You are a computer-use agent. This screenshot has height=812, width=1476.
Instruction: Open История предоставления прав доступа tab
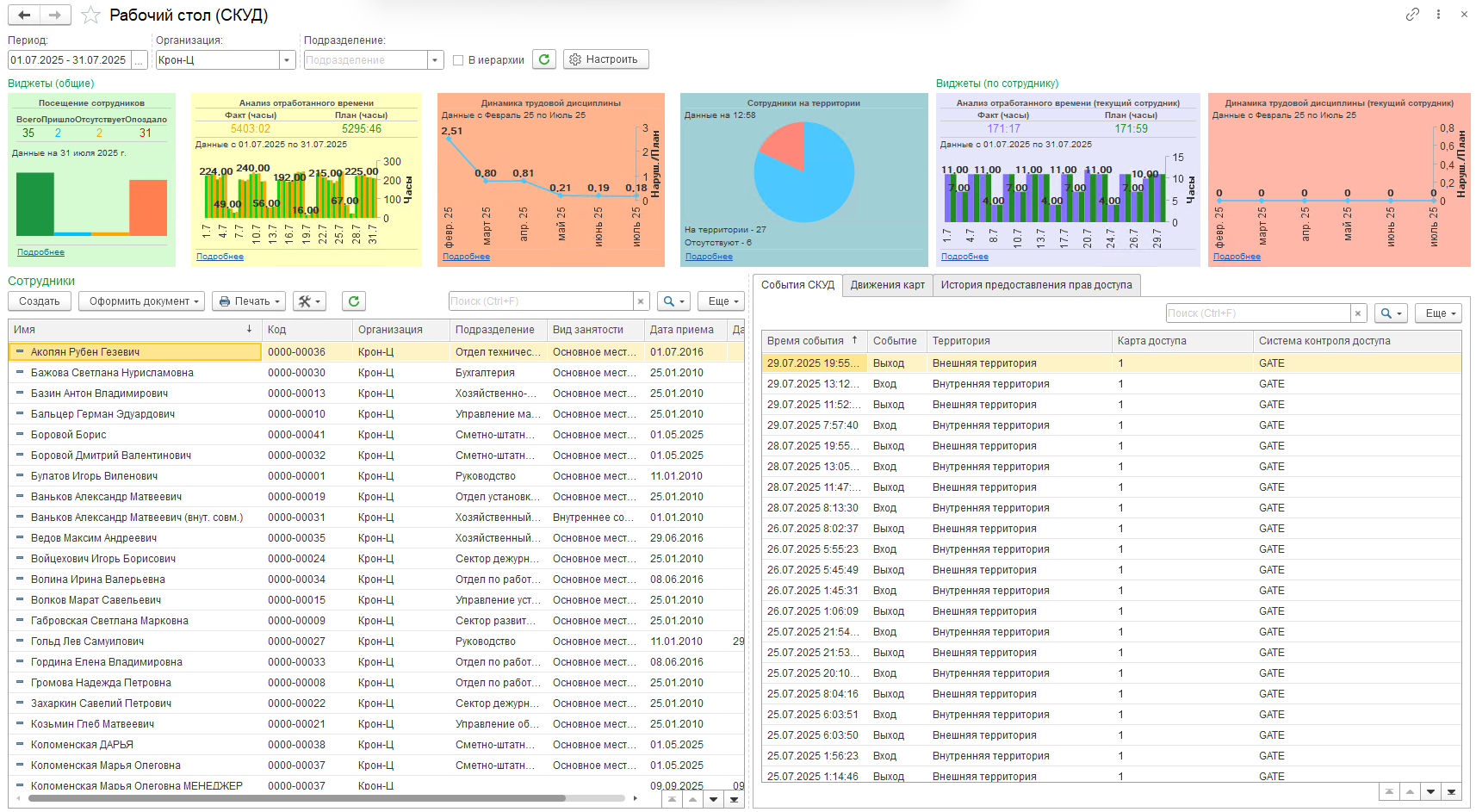click(x=1036, y=285)
